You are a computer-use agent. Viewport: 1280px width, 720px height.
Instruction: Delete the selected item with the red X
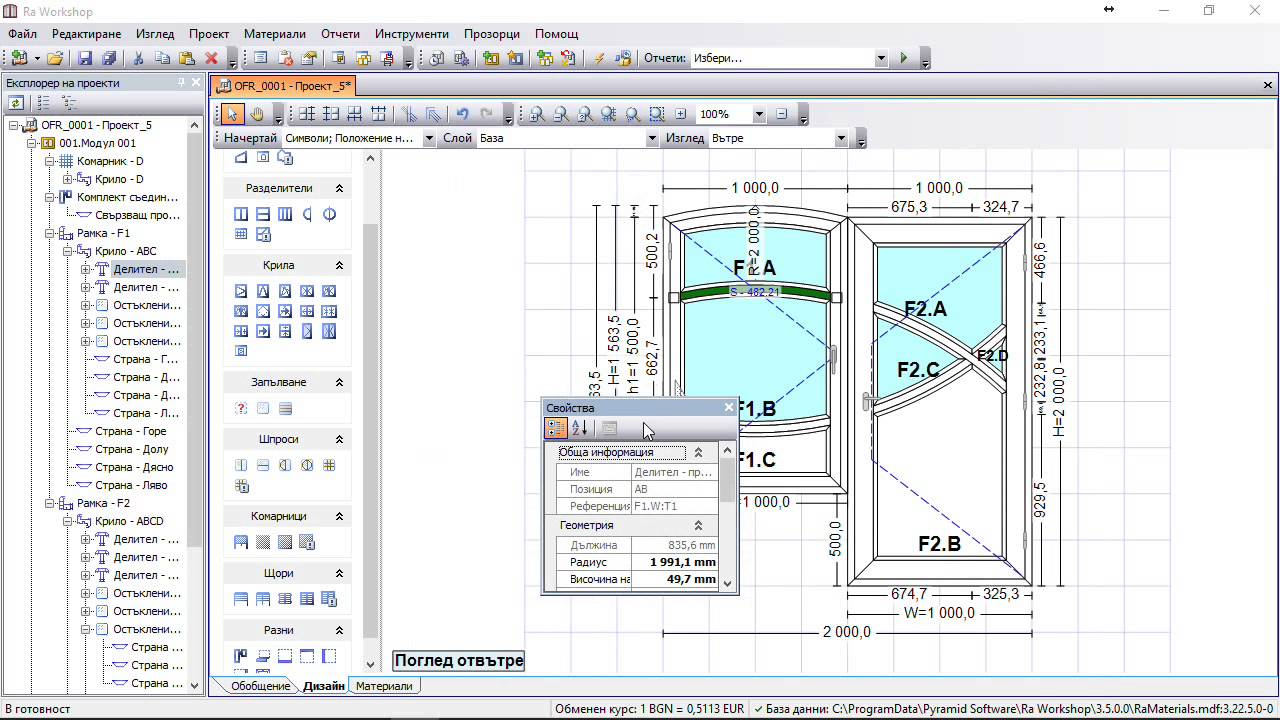point(211,59)
